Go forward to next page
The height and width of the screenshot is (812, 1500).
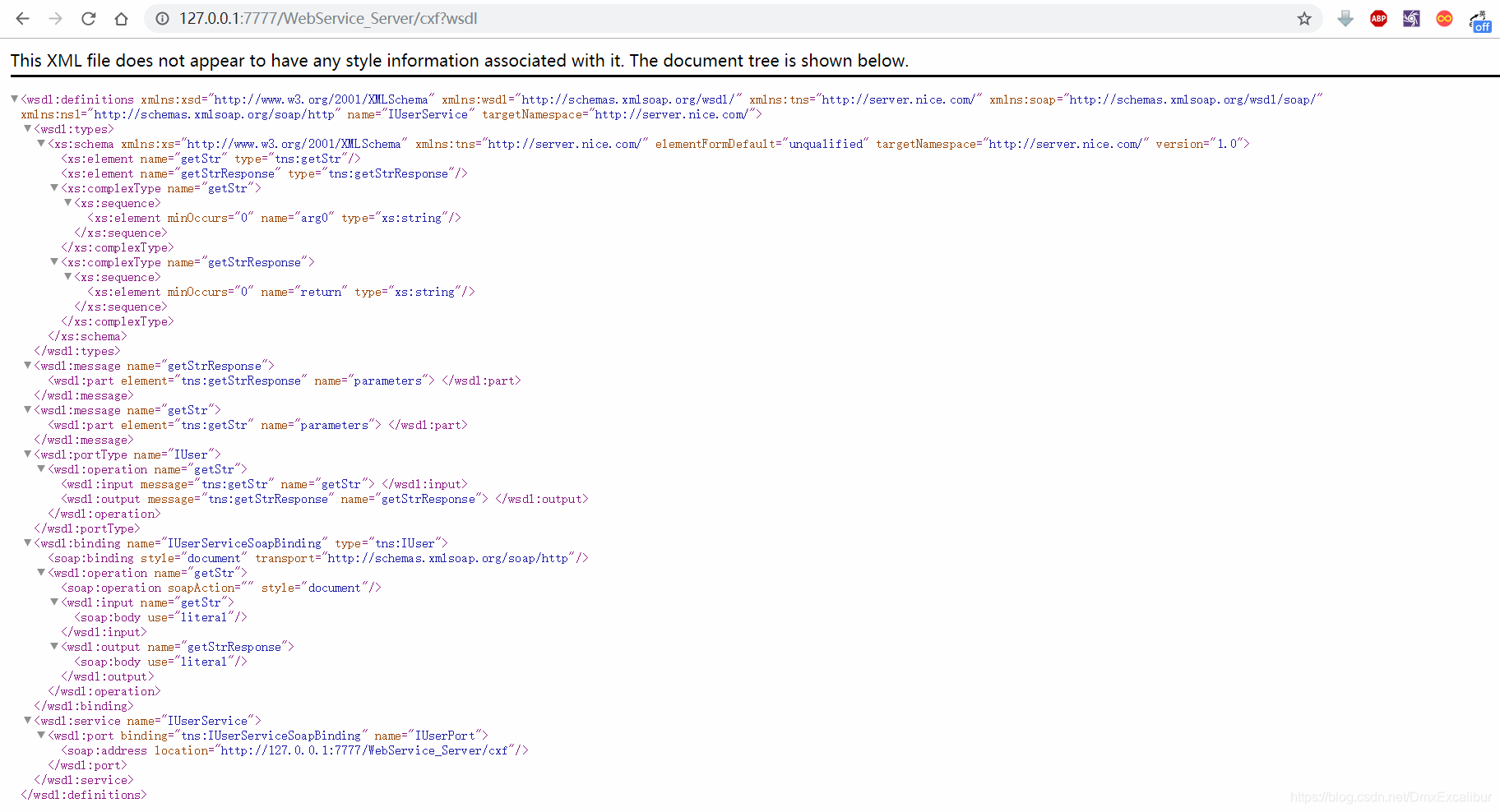55,18
